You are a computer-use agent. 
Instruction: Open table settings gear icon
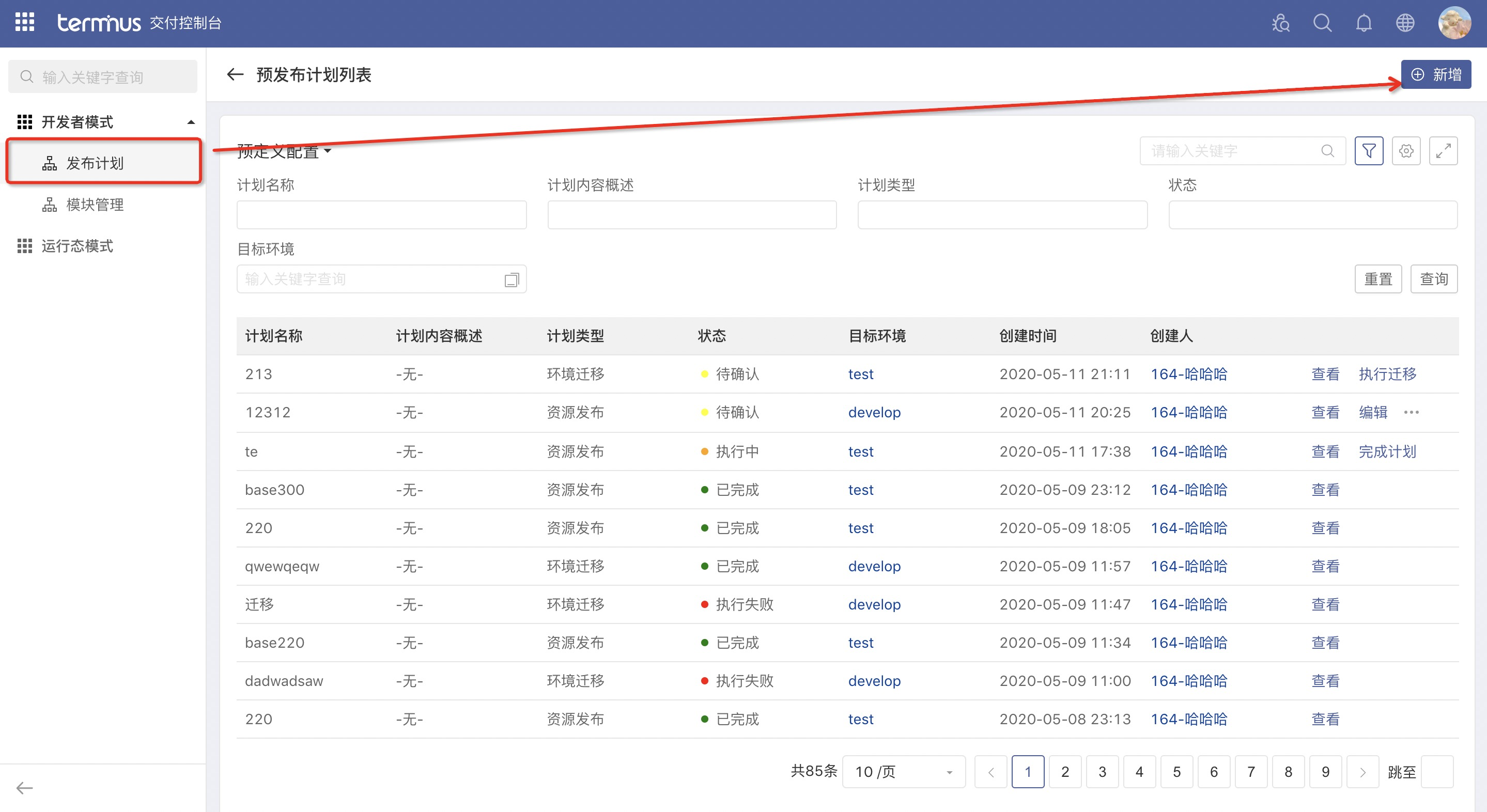[1405, 151]
